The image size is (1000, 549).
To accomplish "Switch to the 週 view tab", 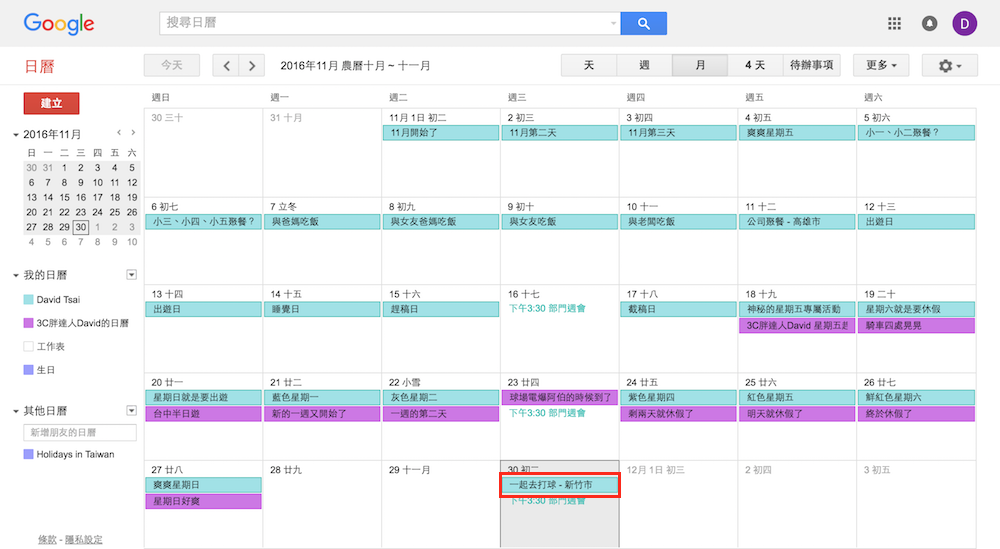I will coord(644,65).
